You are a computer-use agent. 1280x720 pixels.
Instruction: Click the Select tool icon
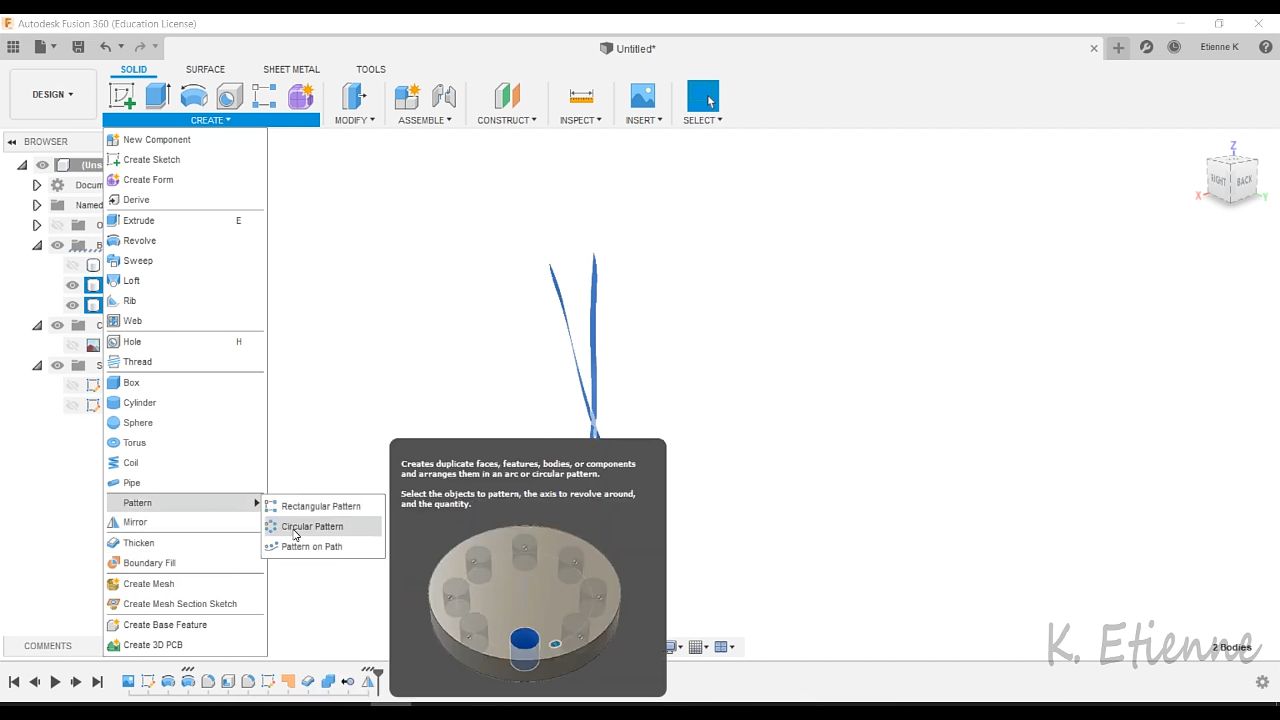click(x=703, y=96)
